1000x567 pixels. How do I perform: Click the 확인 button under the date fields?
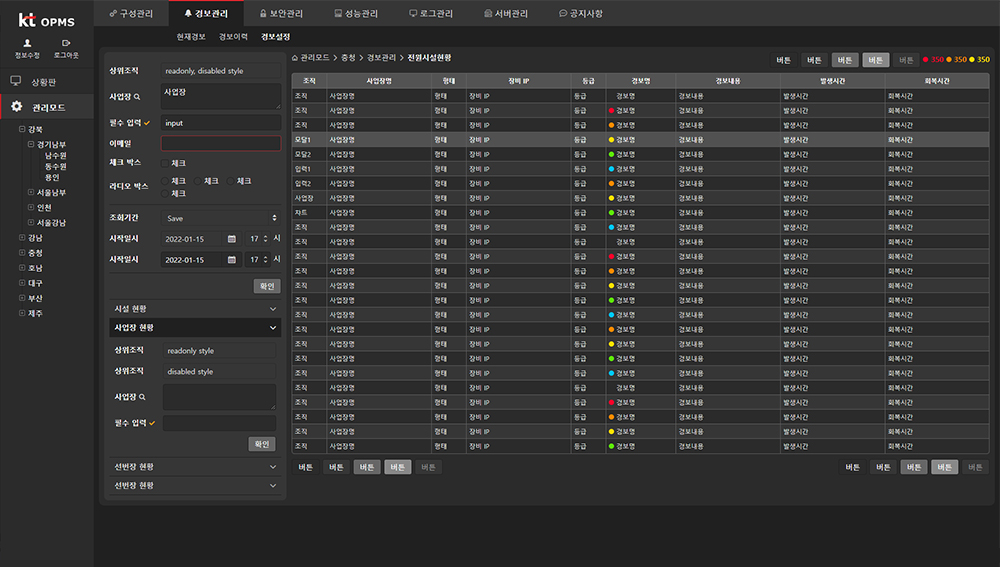[267, 286]
